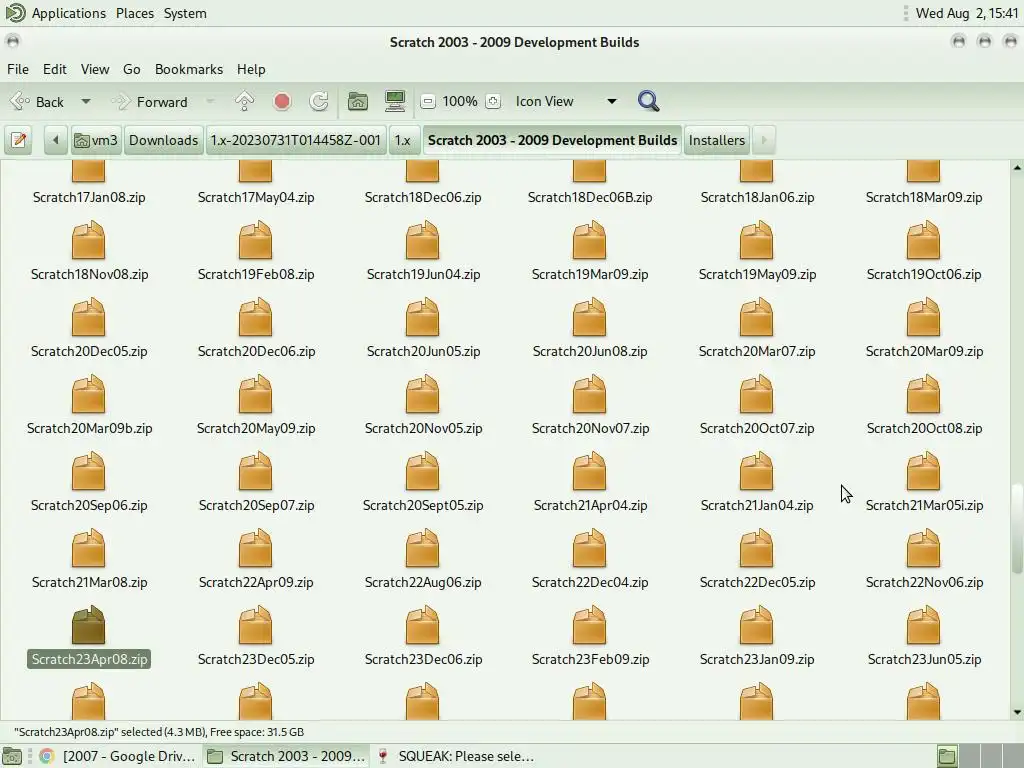1024x768 pixels.
Task: Select the Scratch18Nov08.zip archive icon
Action: (x=88, y=240)
